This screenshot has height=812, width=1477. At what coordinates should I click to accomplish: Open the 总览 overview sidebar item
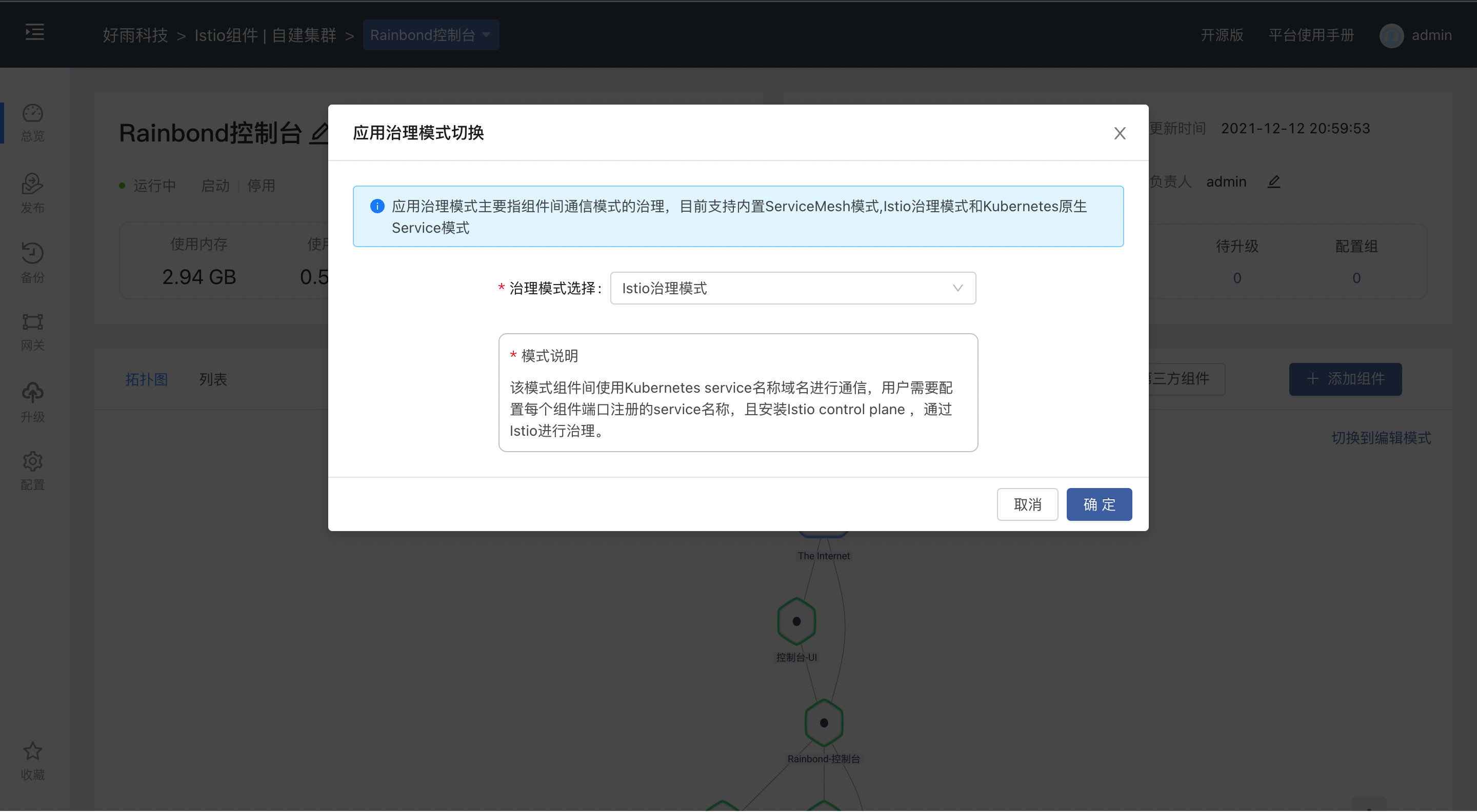point(33,123)
